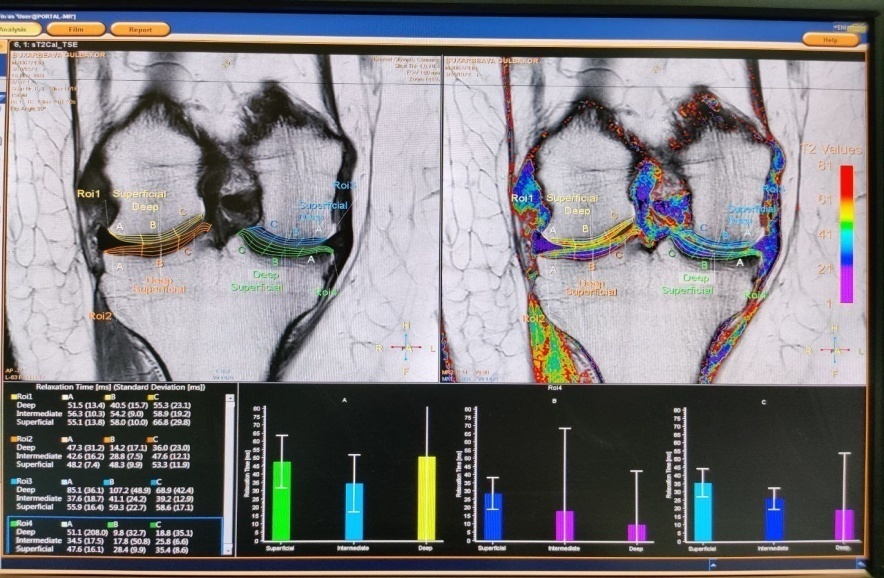The width and height of the screenshot is (884, 578).
Task: Select the Roi2 orange marker in results table
Action: (13, 439)
